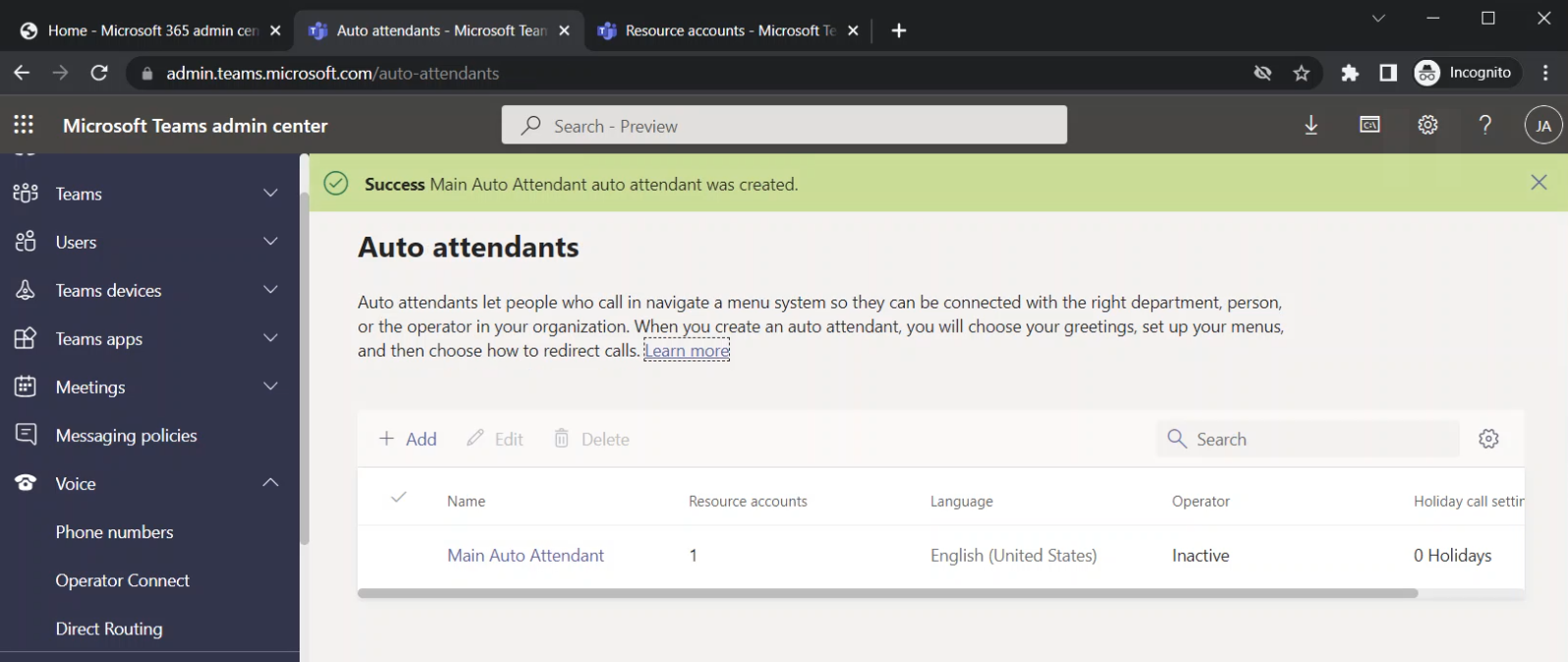This screenshot has height=662, width=1568.
Task: Bookmark this page with star icon
Action: (x=1302, y=74)
